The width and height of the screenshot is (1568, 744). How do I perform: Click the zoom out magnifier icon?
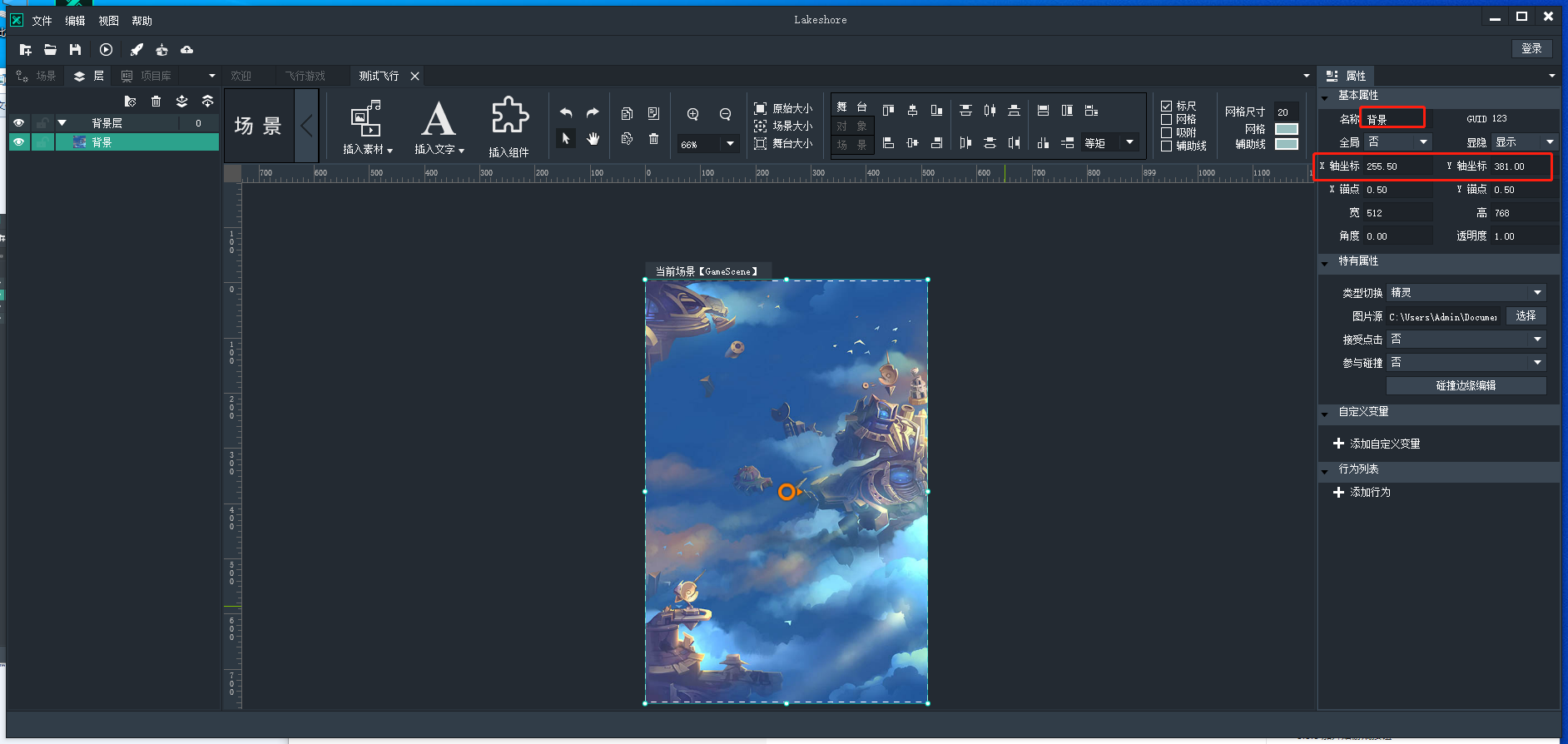pos(725,114)
